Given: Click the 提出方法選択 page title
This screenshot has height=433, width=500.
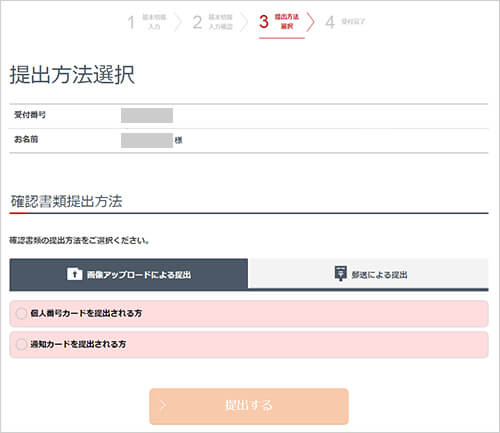Looking at the screenshot, I should point(72,75).
